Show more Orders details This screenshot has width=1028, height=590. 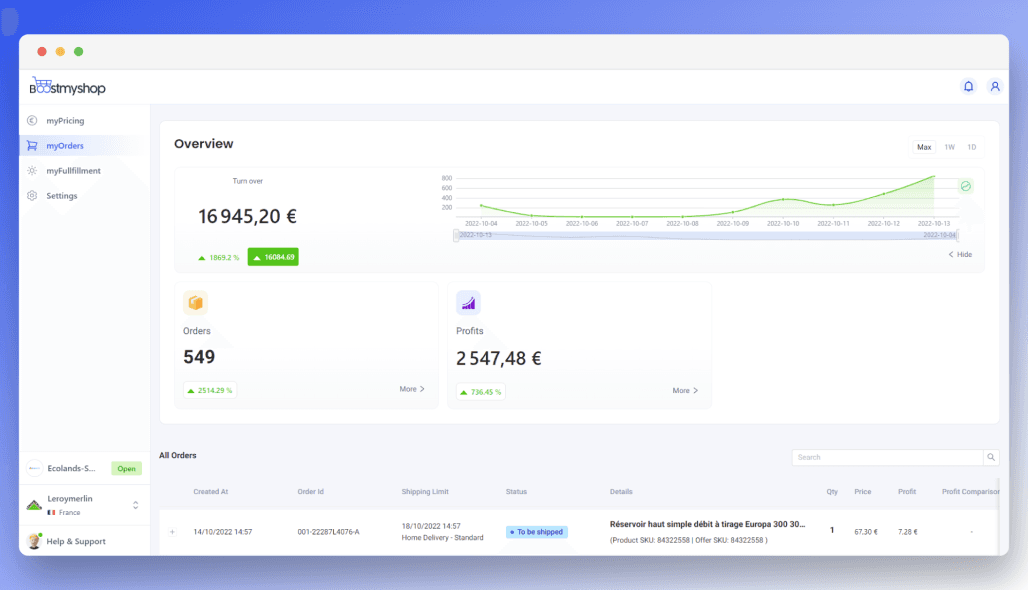tap(412, 389)
